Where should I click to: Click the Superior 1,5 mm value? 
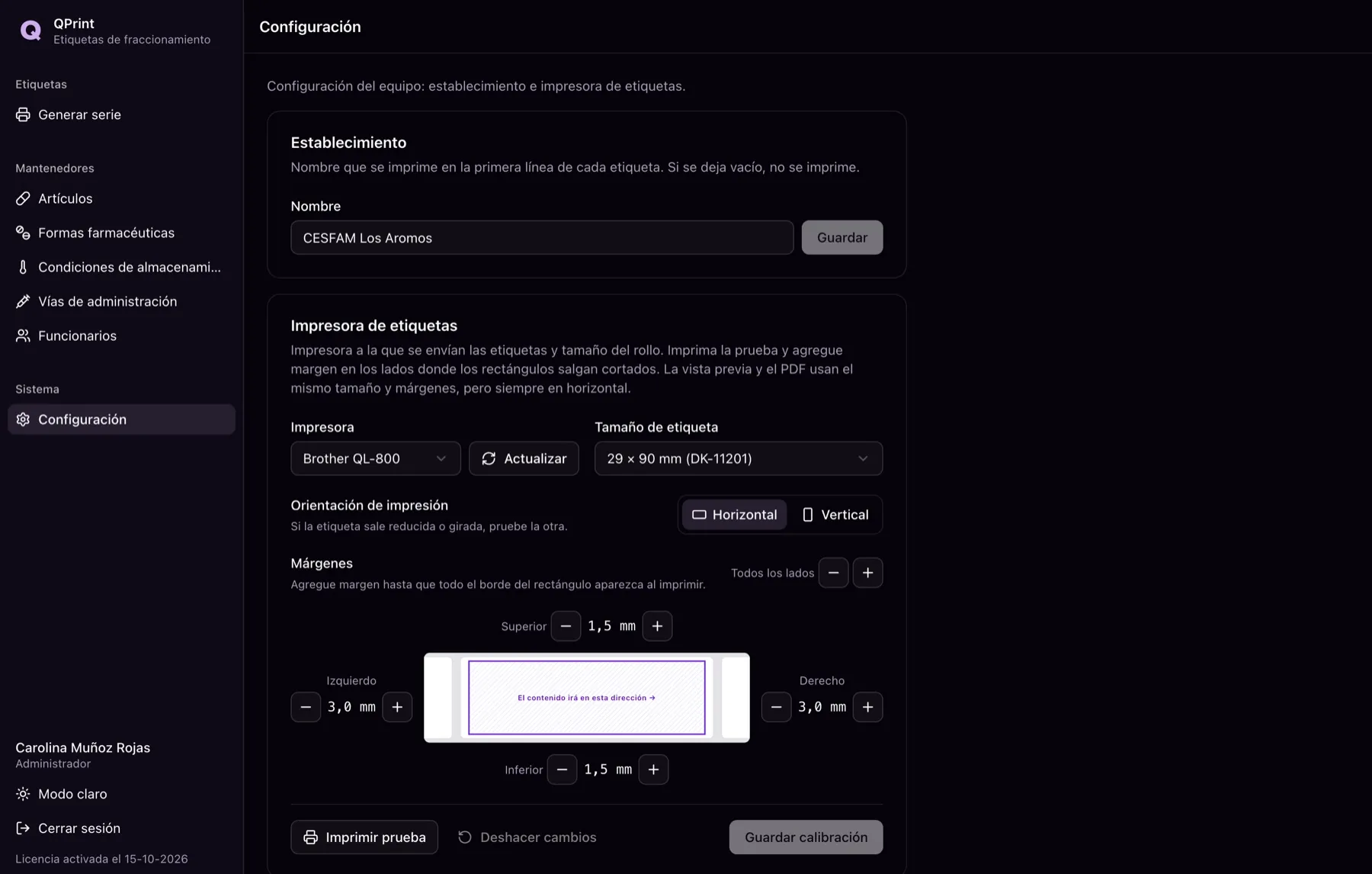pos(611,626)
